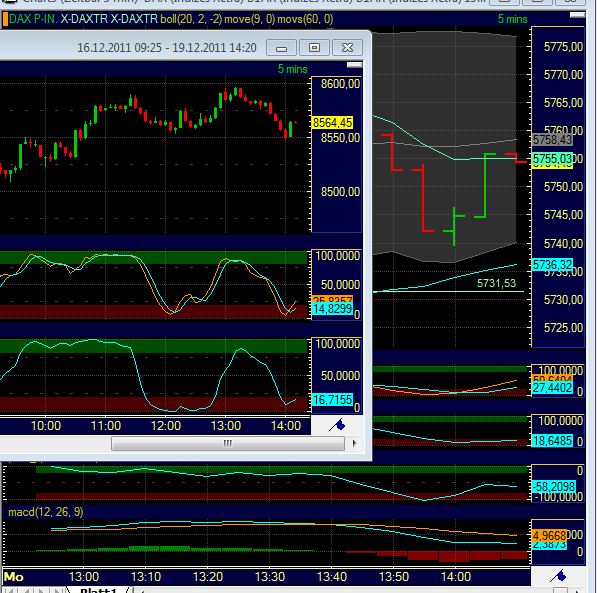Screen dimensions: 597x593
Task: Click the green 5 mins label in the inner chart window
Action: pos(292,69)
